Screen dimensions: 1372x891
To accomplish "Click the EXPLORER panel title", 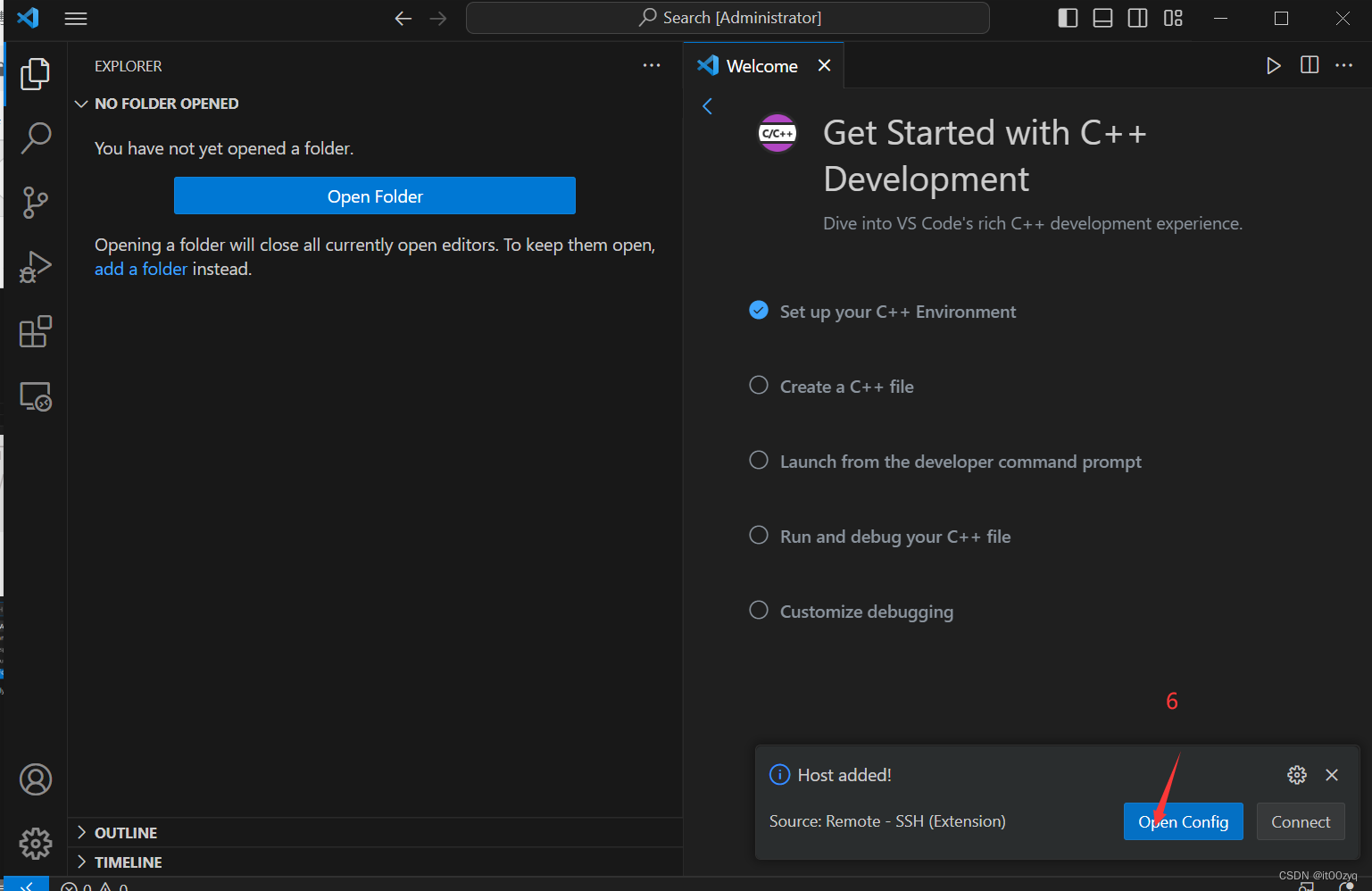I will click(x=129, y=66).
